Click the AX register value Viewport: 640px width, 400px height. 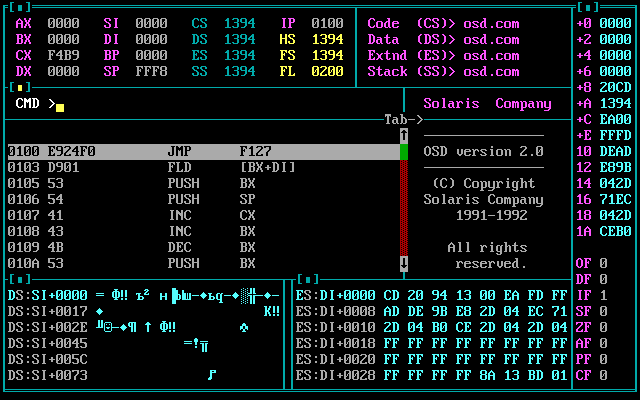coord(63,23)
